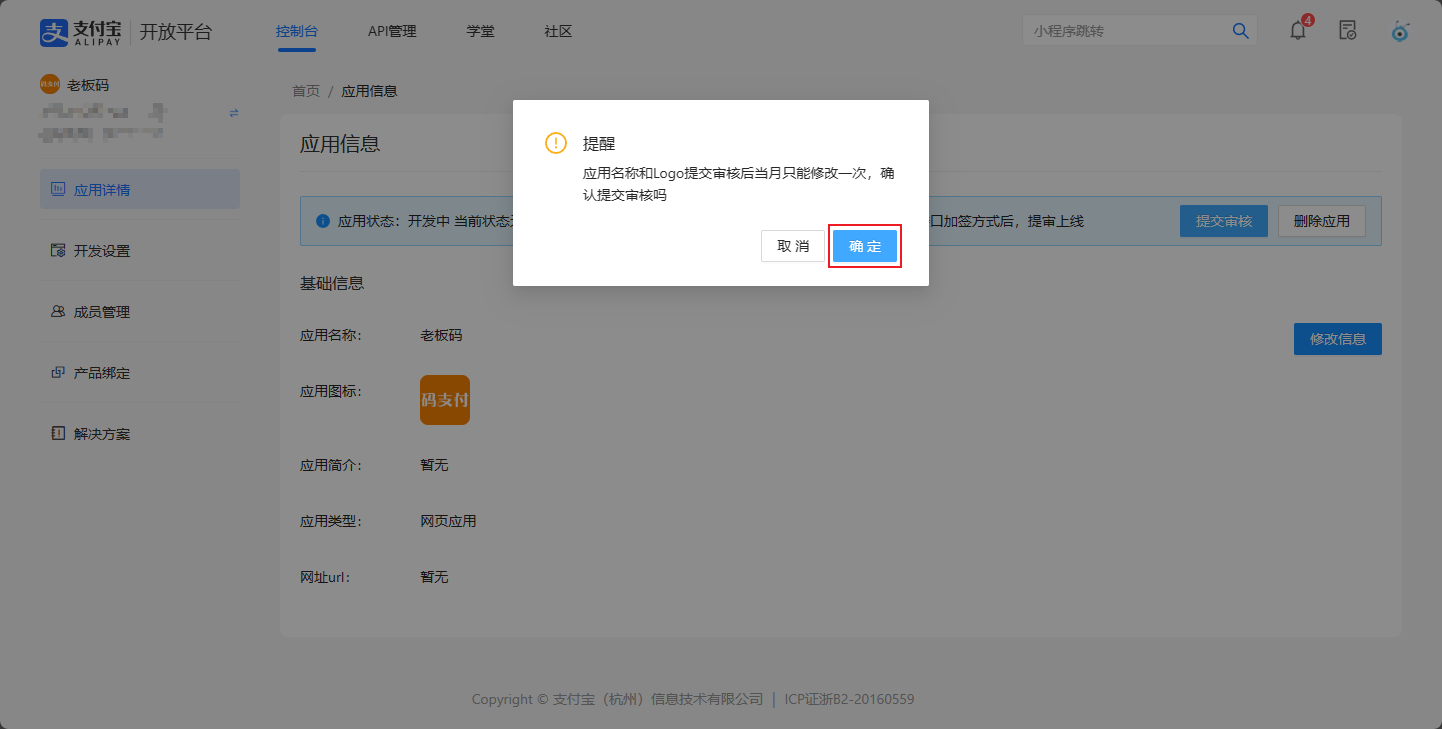This screenshot has height=729, width=1442.
Task: Click the user avatar icon top right
Action: [1400, 31]
